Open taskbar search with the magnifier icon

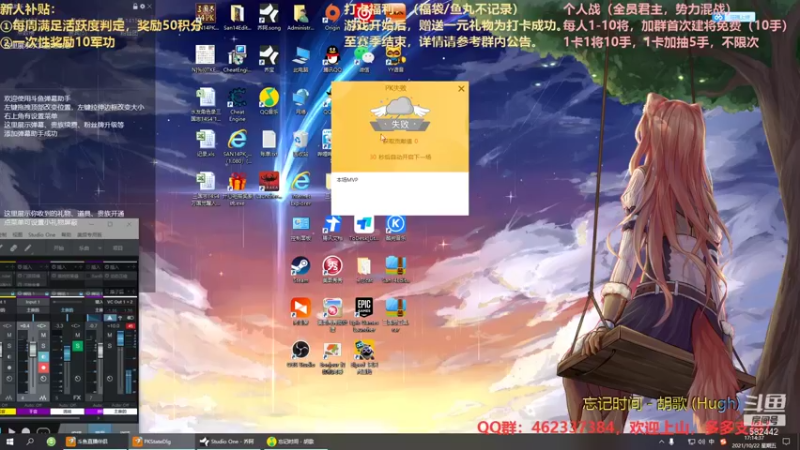pyautogui.click(x=30, y=441)
